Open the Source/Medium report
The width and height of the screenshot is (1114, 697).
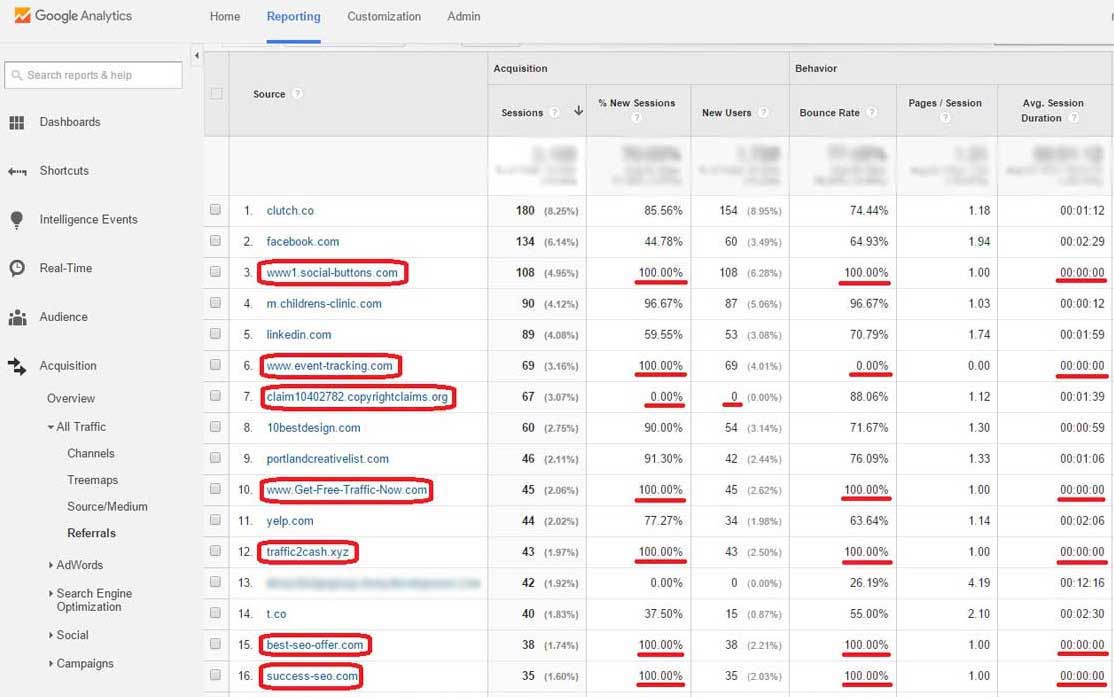tap(107, 507)
